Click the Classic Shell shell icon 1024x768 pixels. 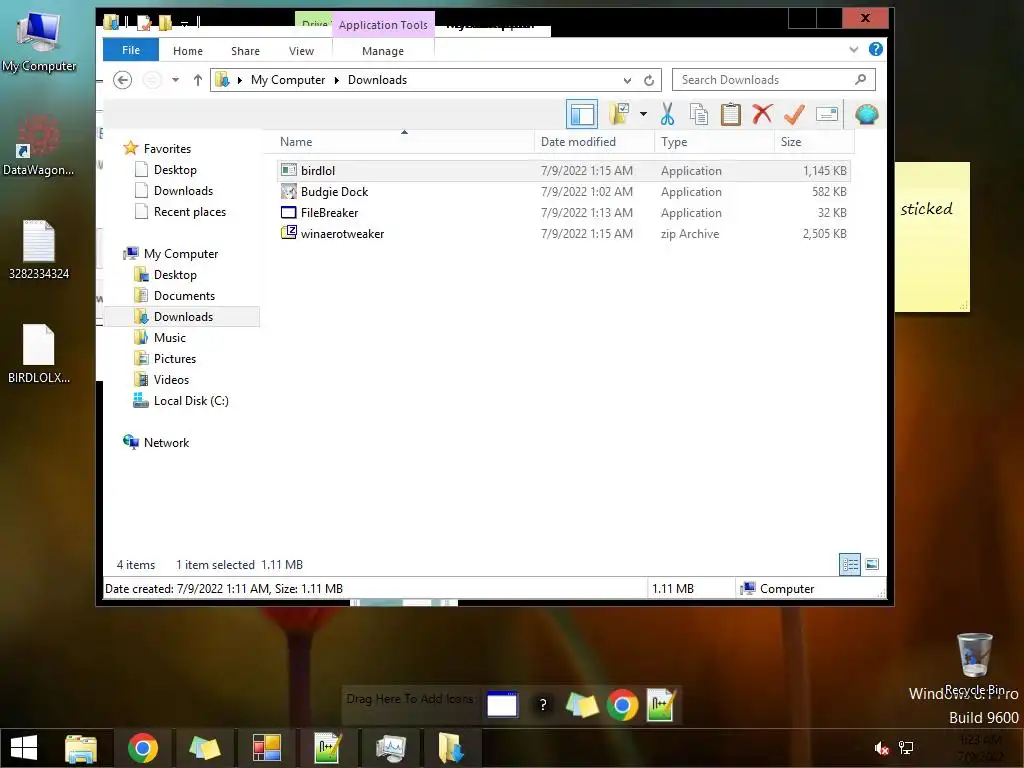(x=867, y=114)
